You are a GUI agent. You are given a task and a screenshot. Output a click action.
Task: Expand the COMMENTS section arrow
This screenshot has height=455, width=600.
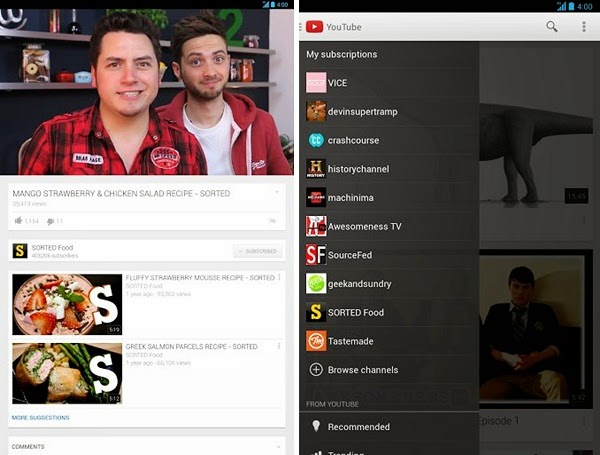coord(278,447)
